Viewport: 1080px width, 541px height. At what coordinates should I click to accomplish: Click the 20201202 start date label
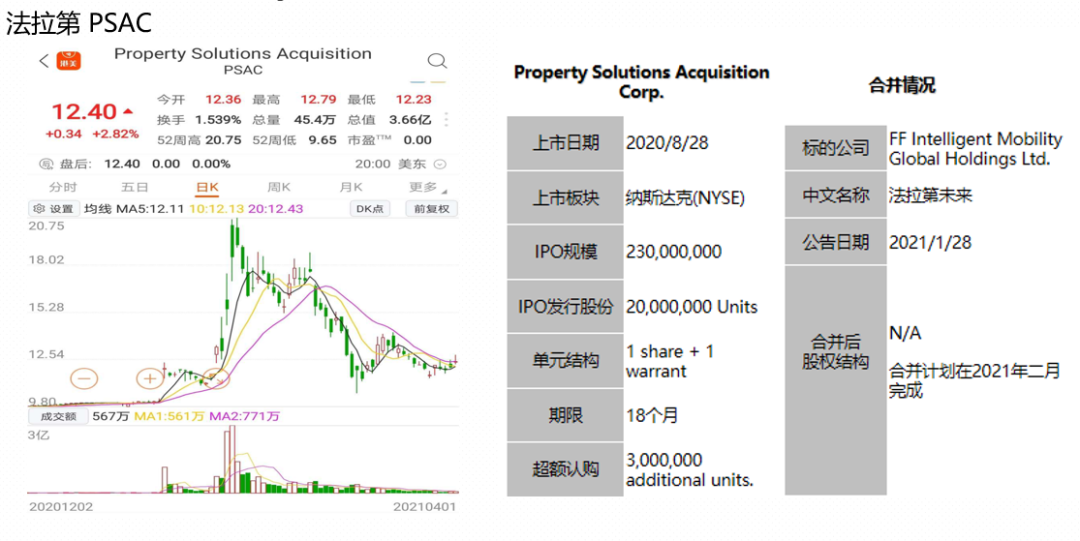[x=61, y=507]
